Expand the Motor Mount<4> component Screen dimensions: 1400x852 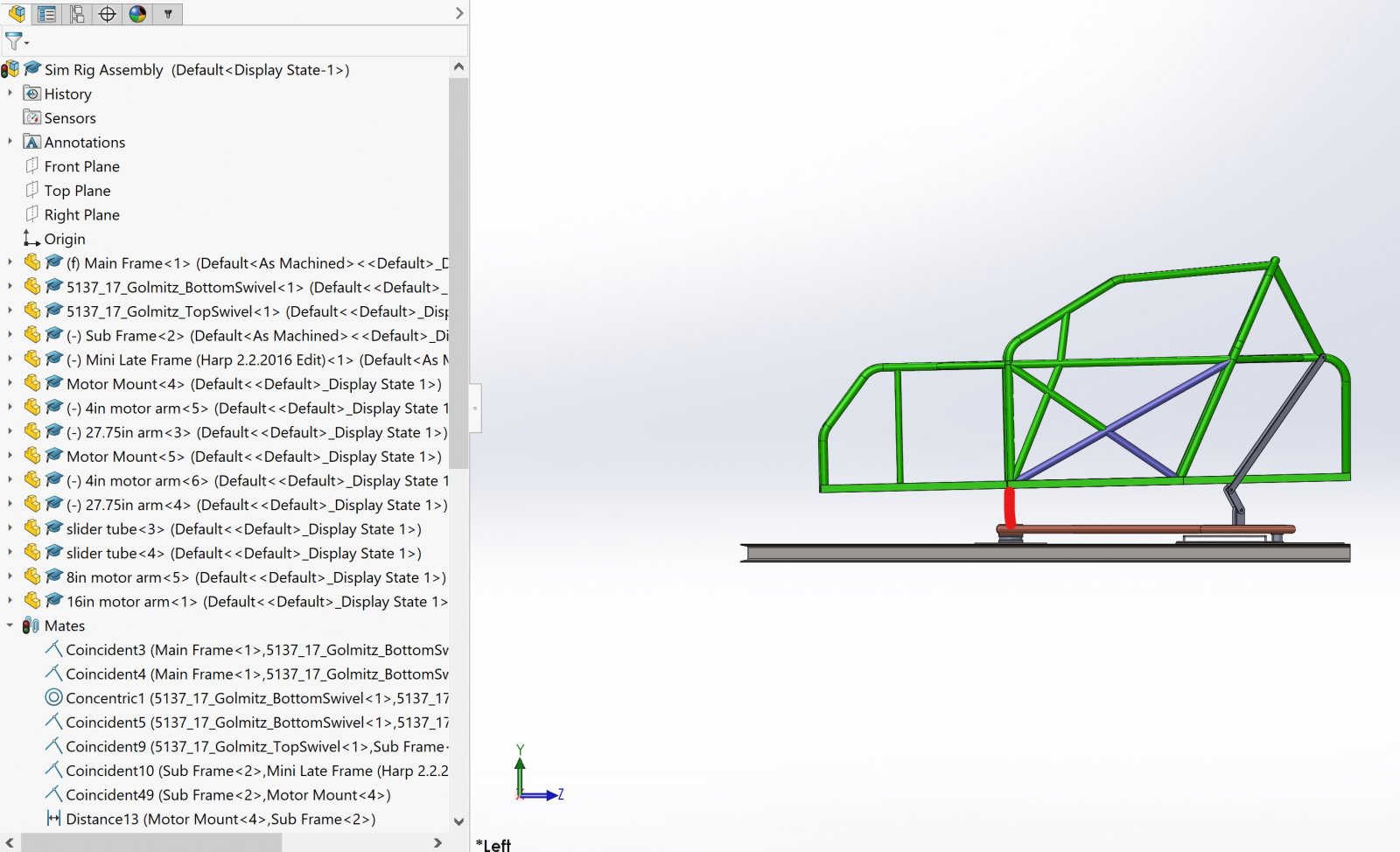point(10,382)
